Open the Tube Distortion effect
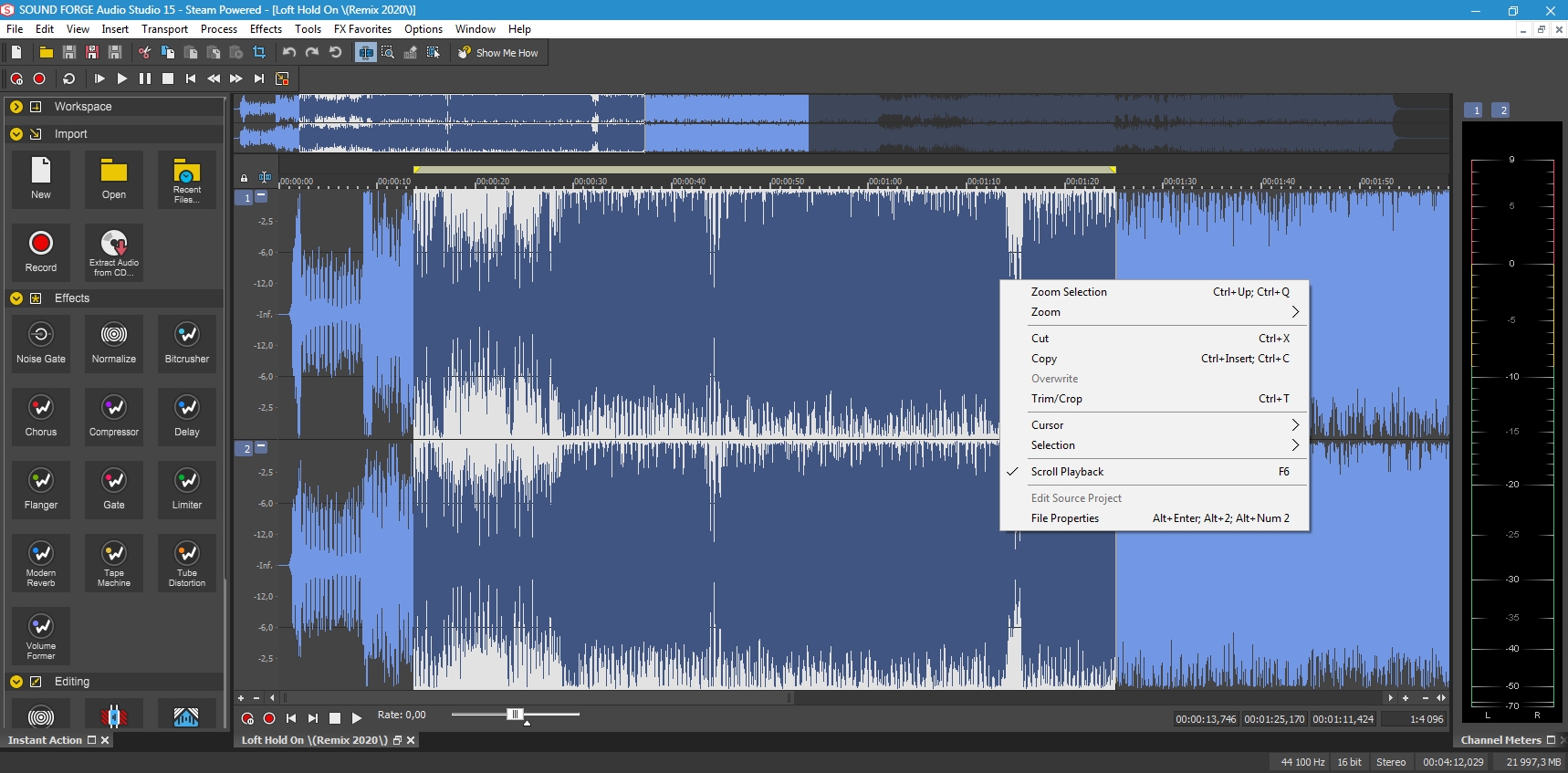1568x773 pixels. point(187,561)
